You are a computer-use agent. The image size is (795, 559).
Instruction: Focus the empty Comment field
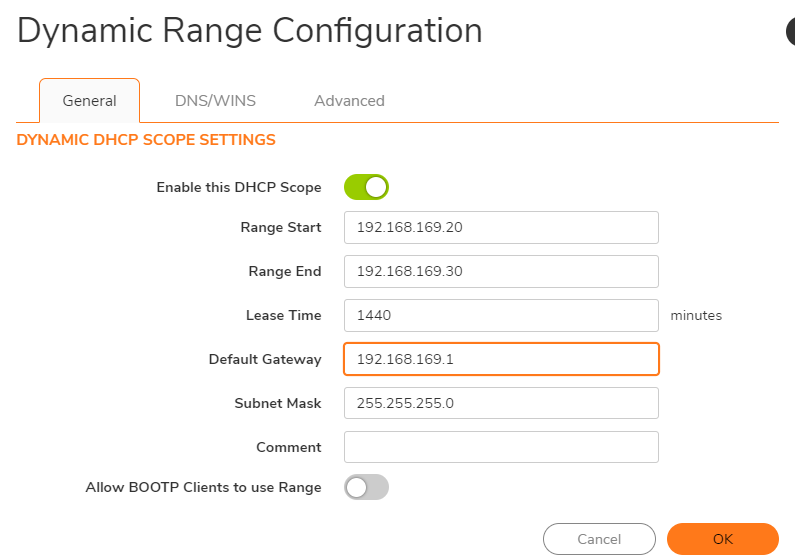(x=500, y=447)
